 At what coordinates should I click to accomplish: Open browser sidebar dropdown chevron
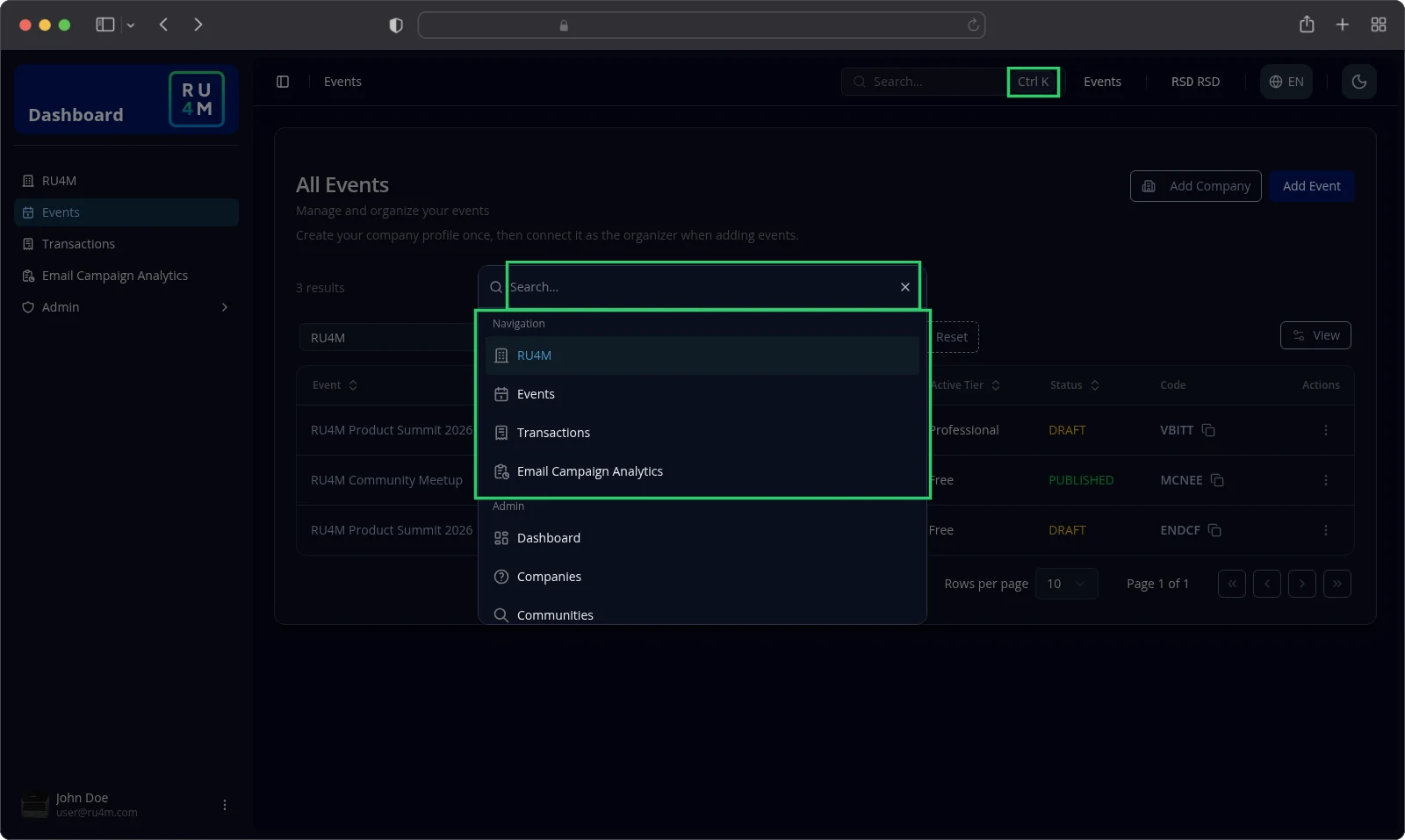coord(131,25)
